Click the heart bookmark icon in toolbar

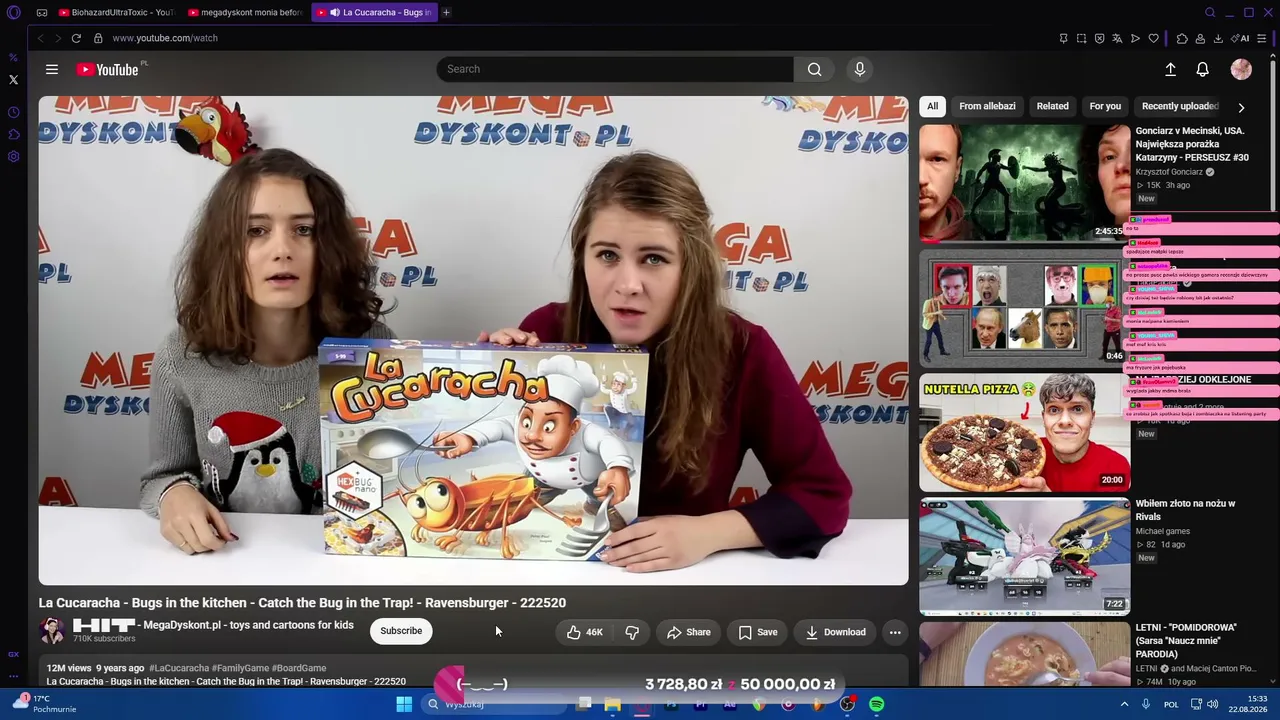pos(1153,38)
